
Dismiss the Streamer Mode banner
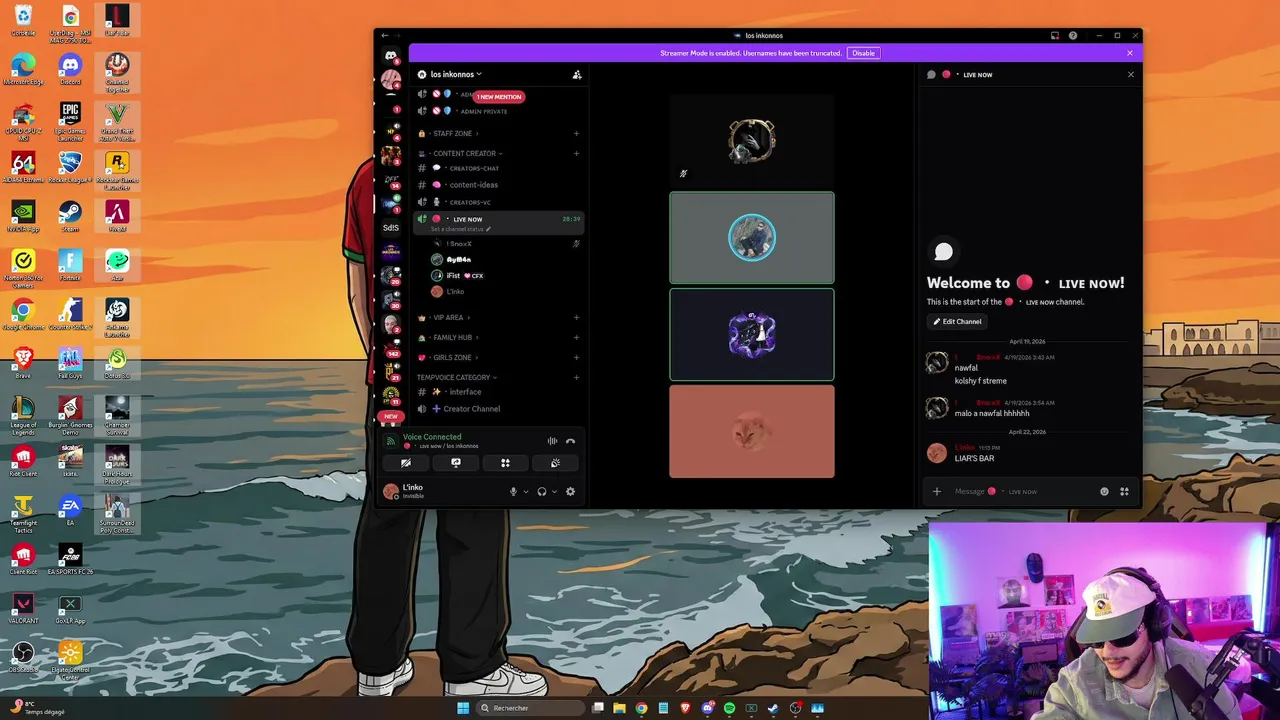pyautogui.click(x=1130, y=53)
